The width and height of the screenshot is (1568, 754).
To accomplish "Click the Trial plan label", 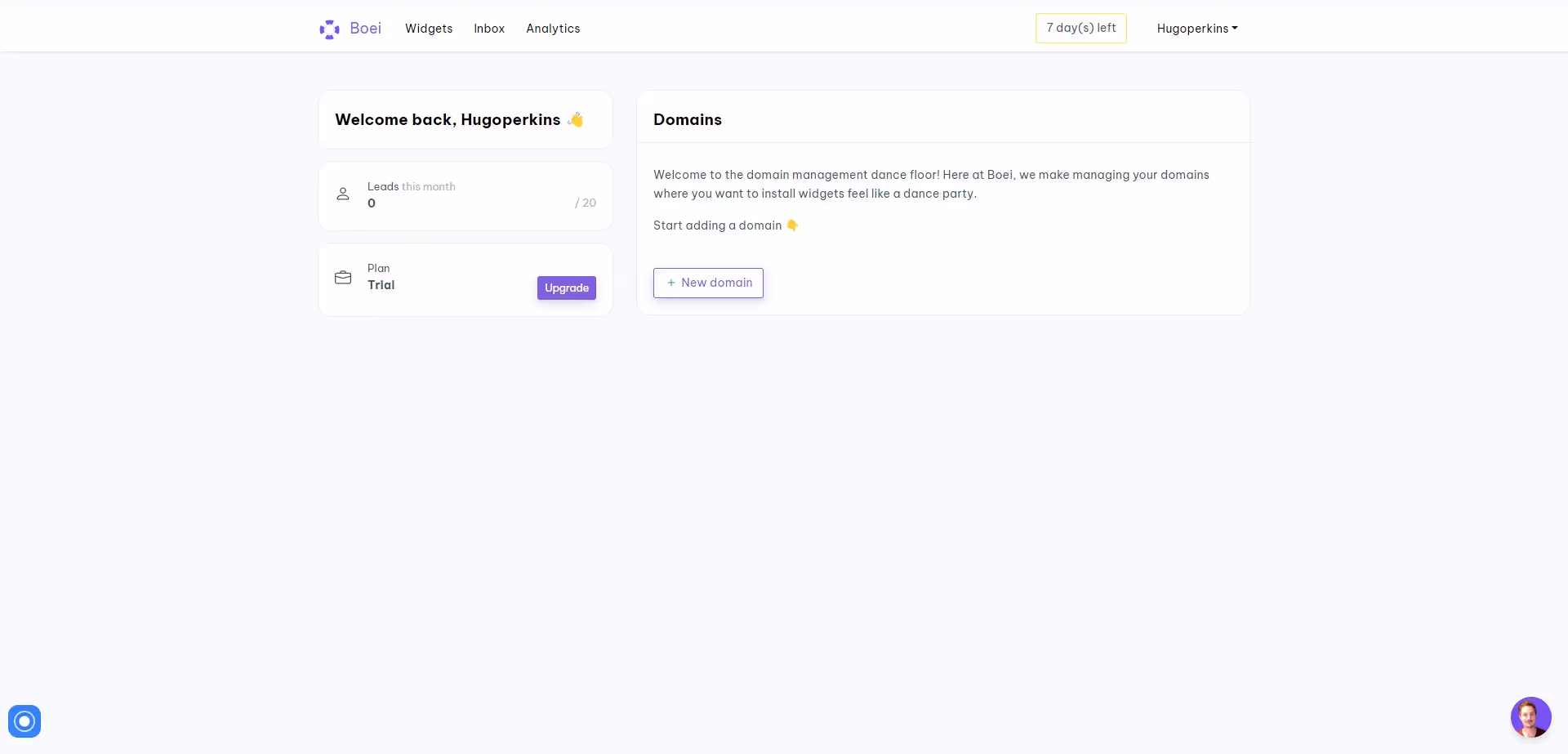I will click(x=381, y=285).
